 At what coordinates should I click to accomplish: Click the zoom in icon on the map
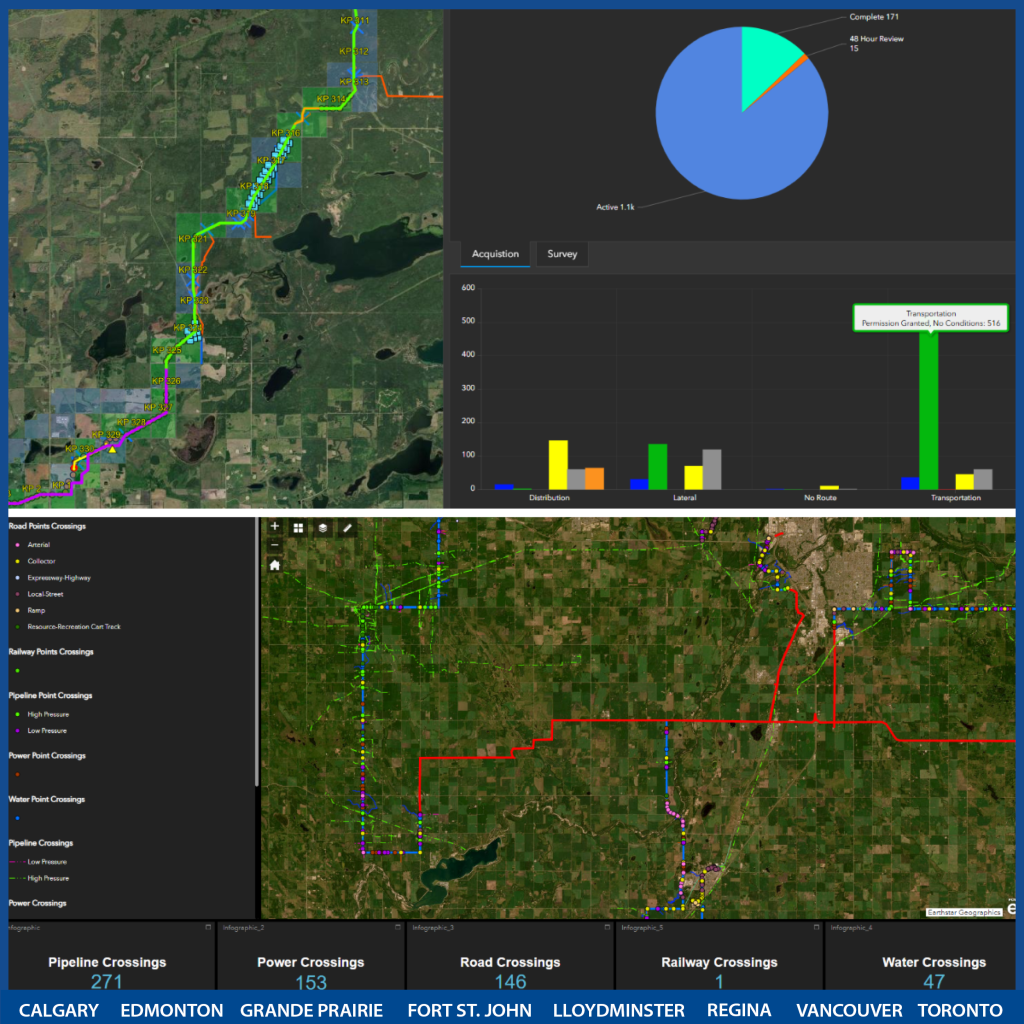(274, 527)
